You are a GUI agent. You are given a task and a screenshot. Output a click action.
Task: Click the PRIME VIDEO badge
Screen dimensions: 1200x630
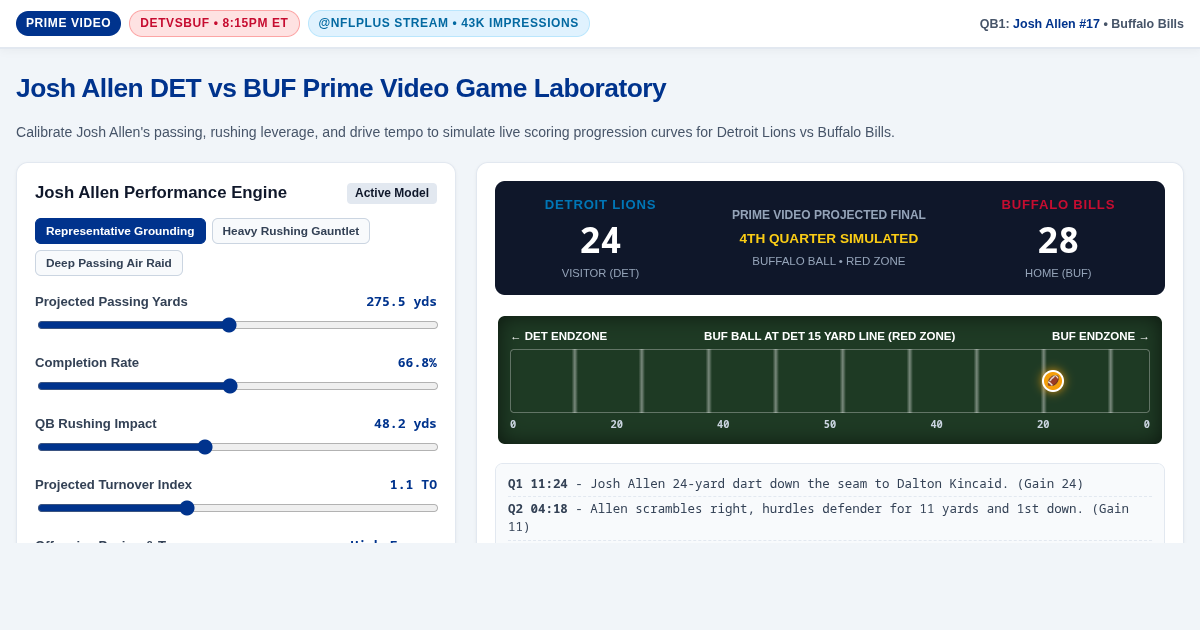pos(68,23)
